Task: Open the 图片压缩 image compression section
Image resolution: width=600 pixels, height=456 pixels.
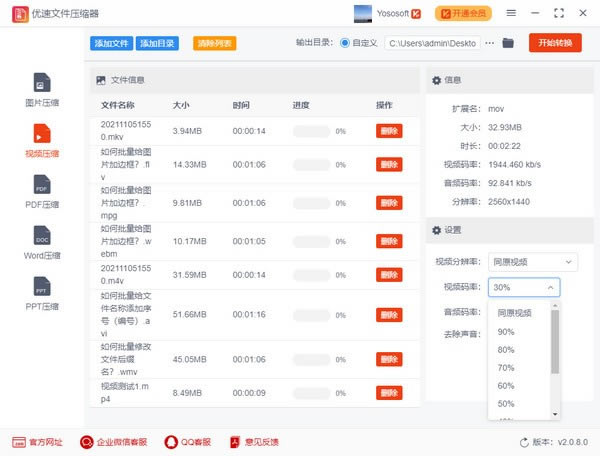Action: coord(42,90)
